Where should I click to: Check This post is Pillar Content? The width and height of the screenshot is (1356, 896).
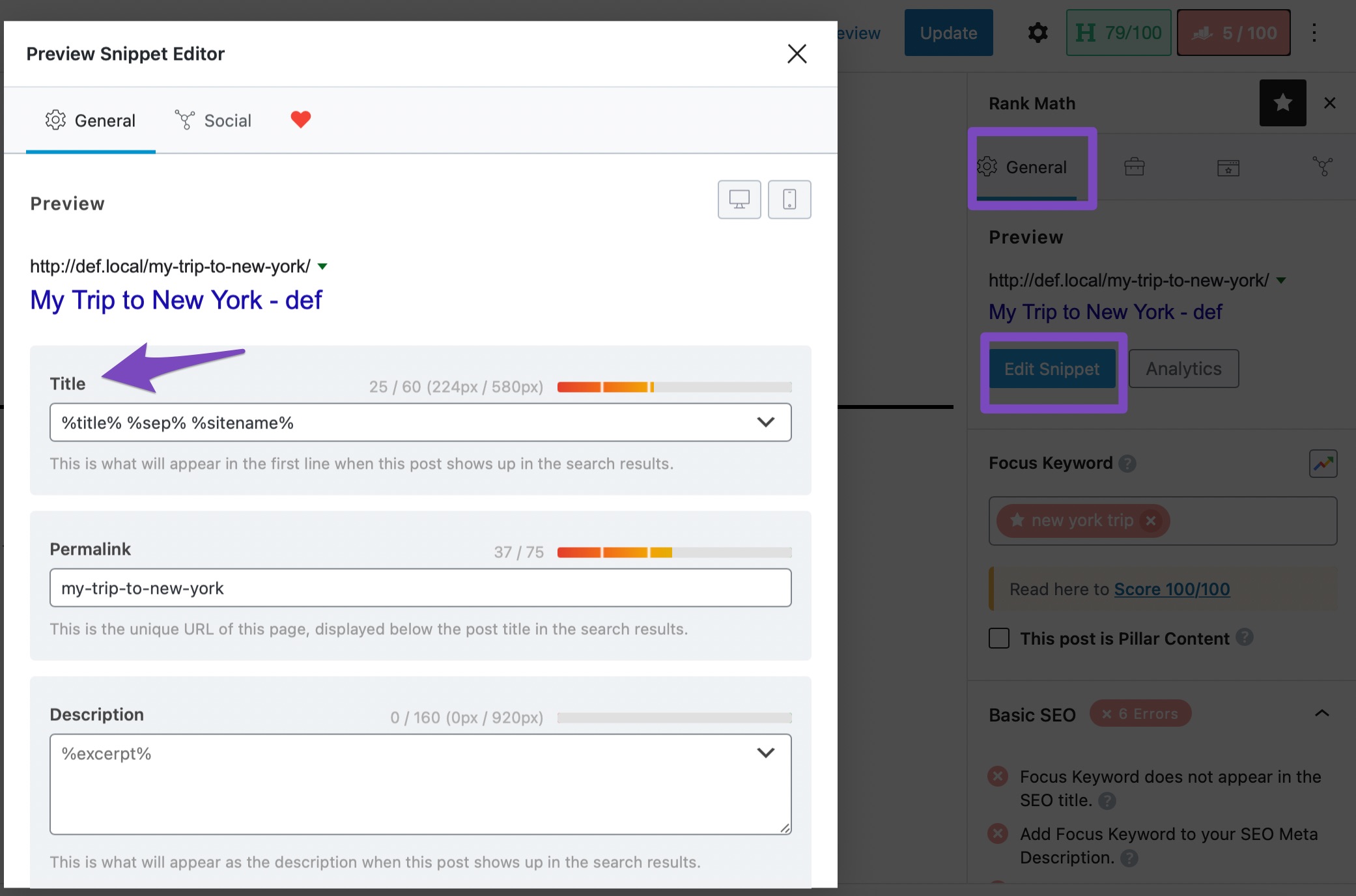999,638
